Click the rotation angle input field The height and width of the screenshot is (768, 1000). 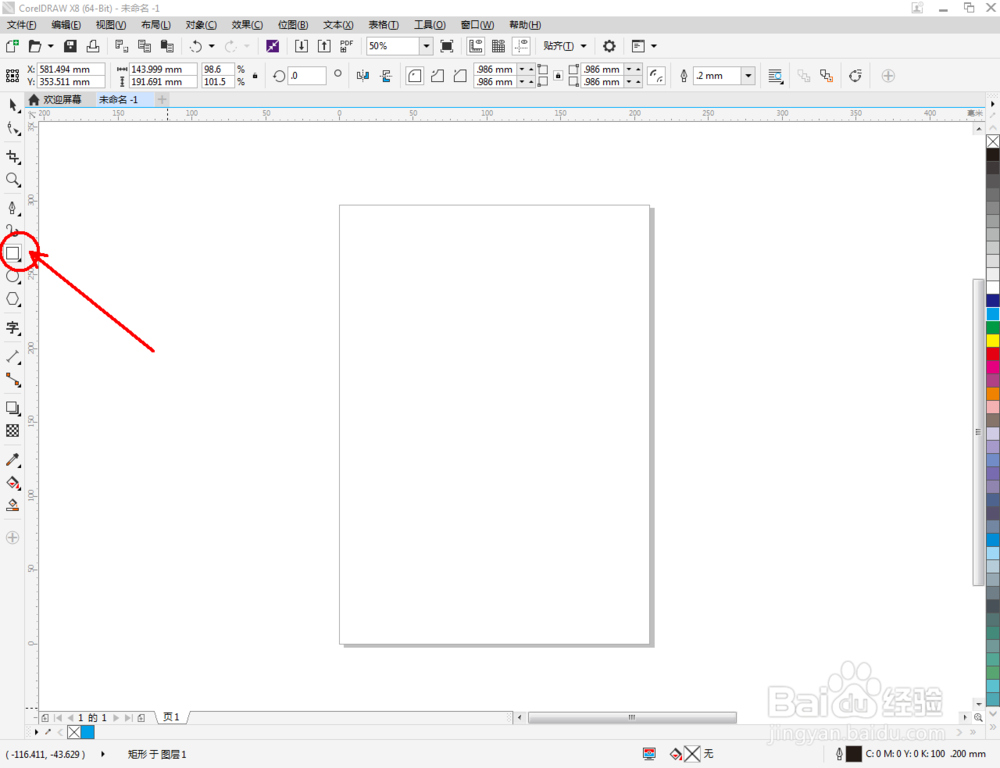pos(307,76)
